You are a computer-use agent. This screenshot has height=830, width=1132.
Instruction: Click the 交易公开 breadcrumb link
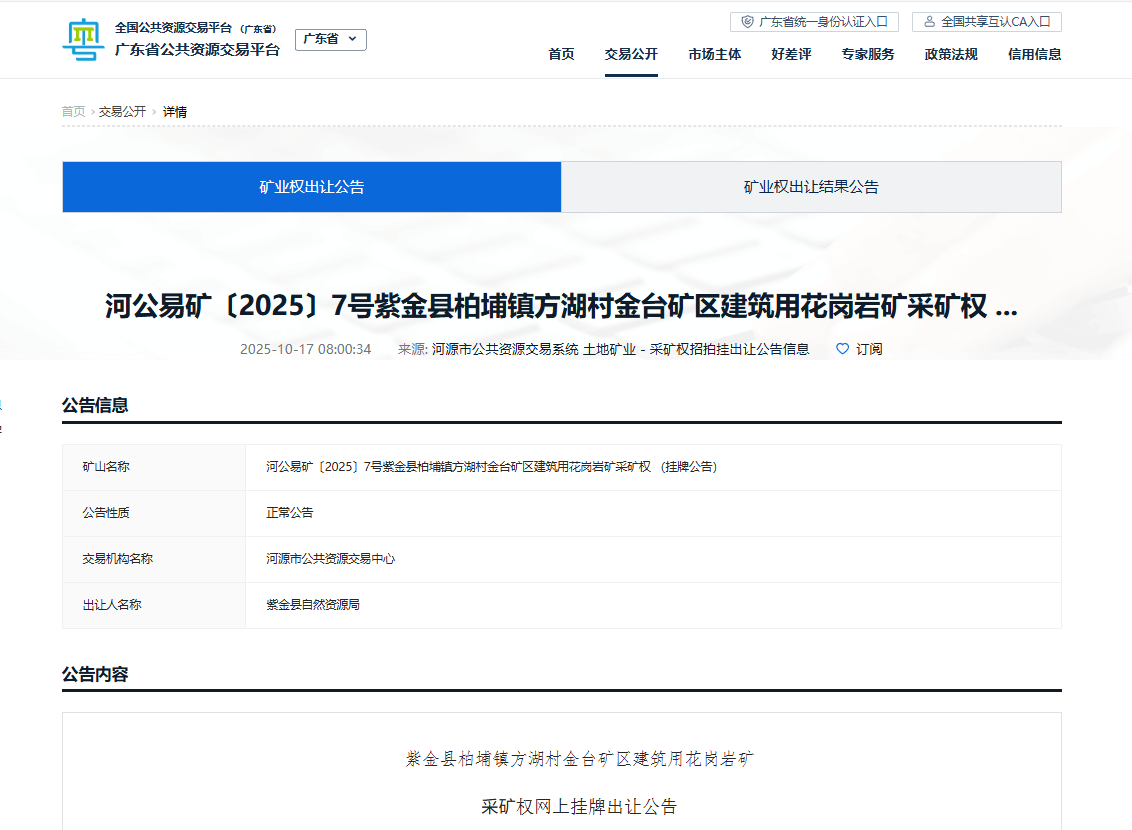(122, 112)
